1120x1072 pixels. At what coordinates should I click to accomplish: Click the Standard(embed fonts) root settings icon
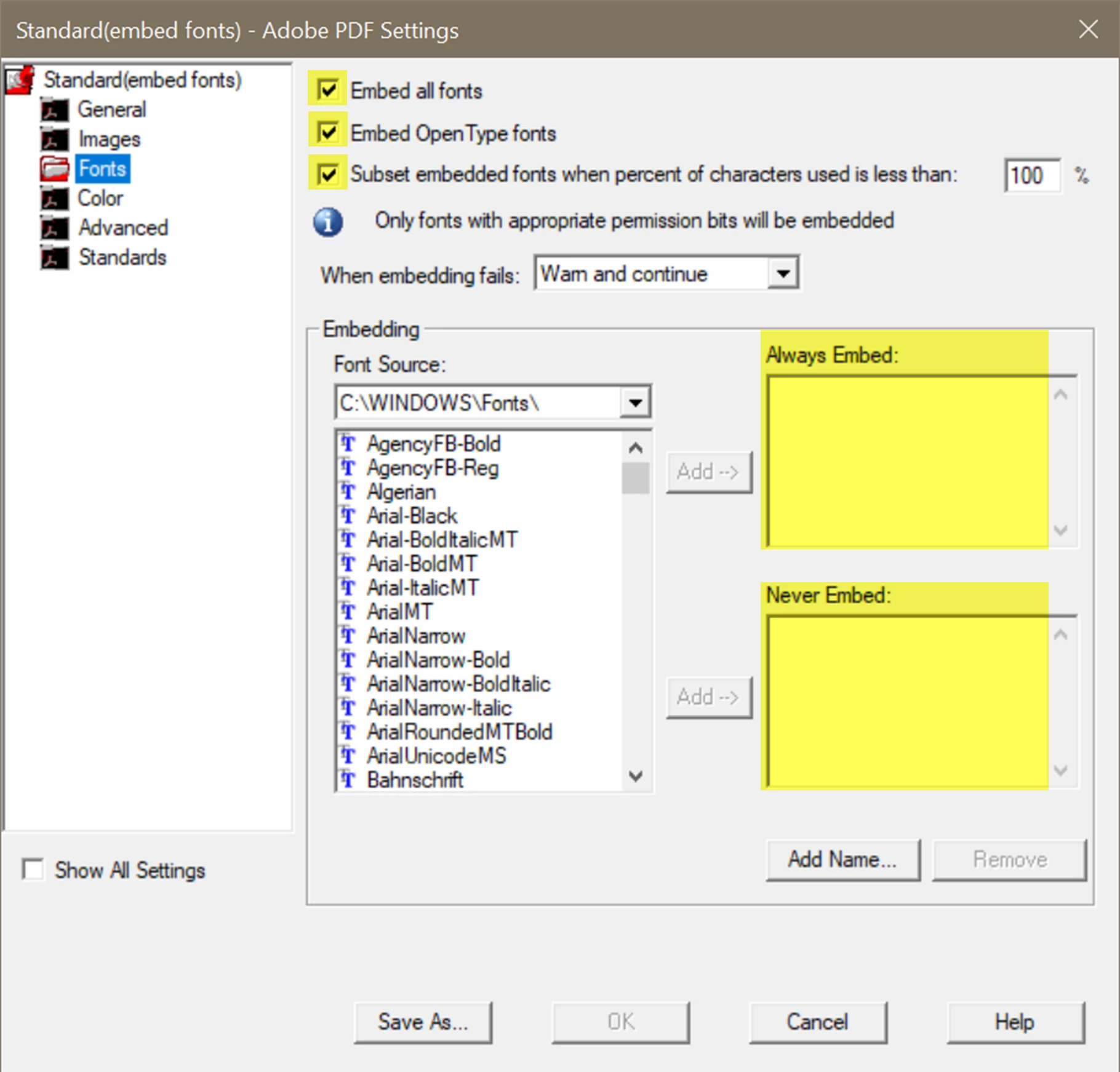(x=20, y=81)
